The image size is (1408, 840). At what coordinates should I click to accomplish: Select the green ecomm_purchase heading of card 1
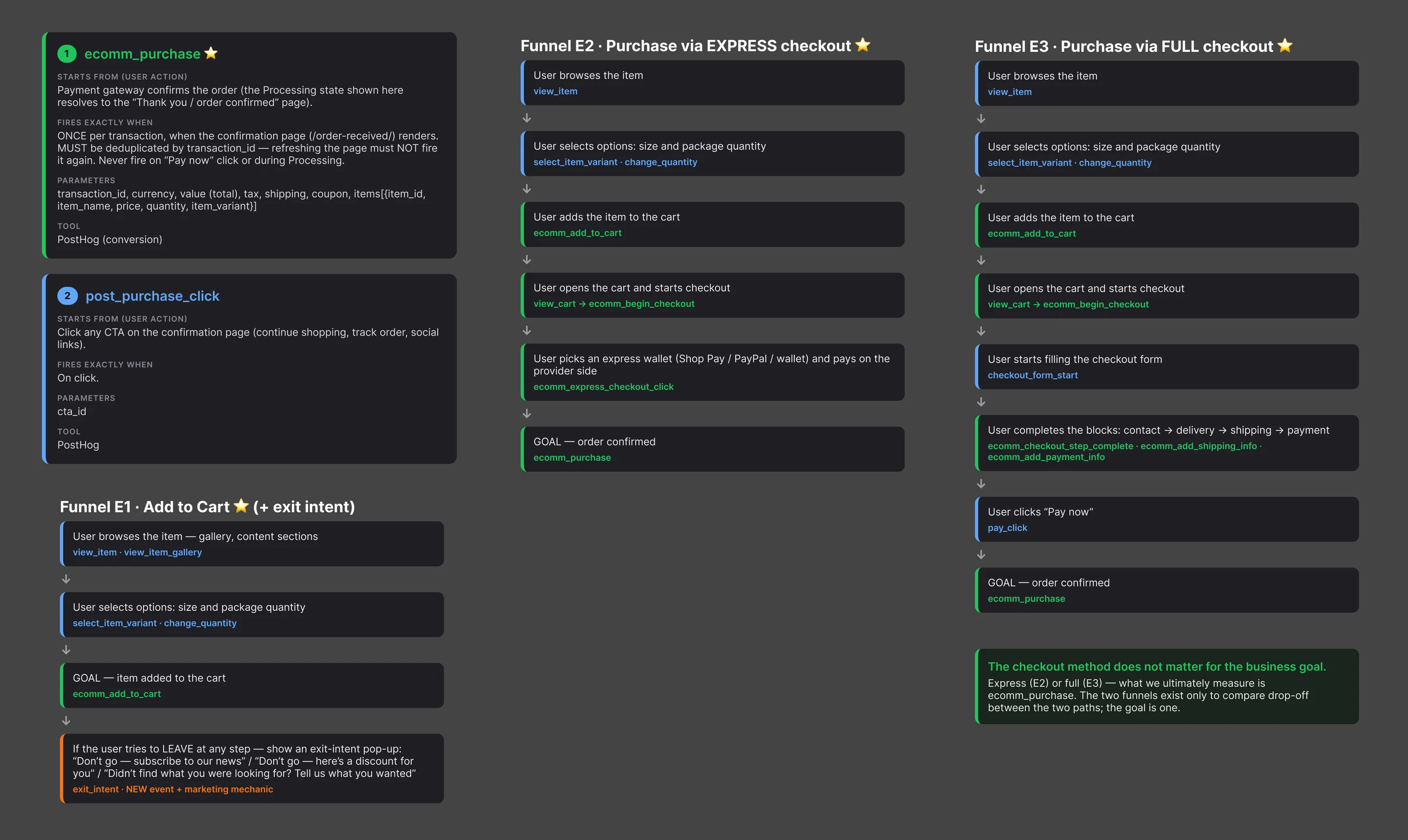[142, 54]
